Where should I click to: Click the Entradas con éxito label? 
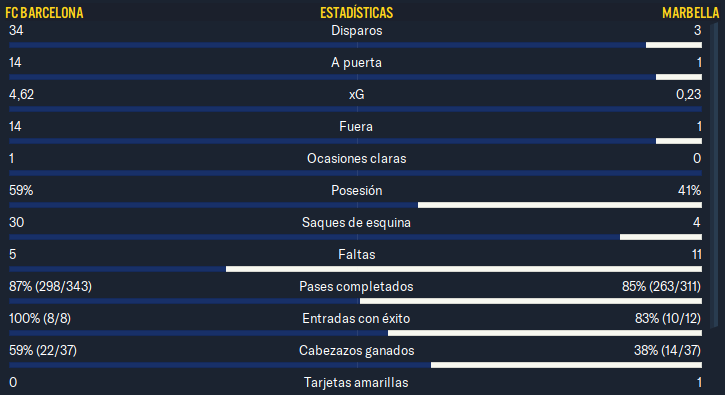click(x=356, y=318)
